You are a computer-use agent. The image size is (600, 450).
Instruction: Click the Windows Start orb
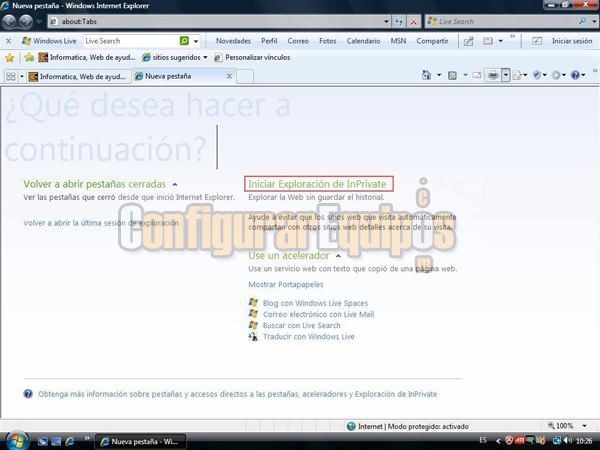pos(16,441)
